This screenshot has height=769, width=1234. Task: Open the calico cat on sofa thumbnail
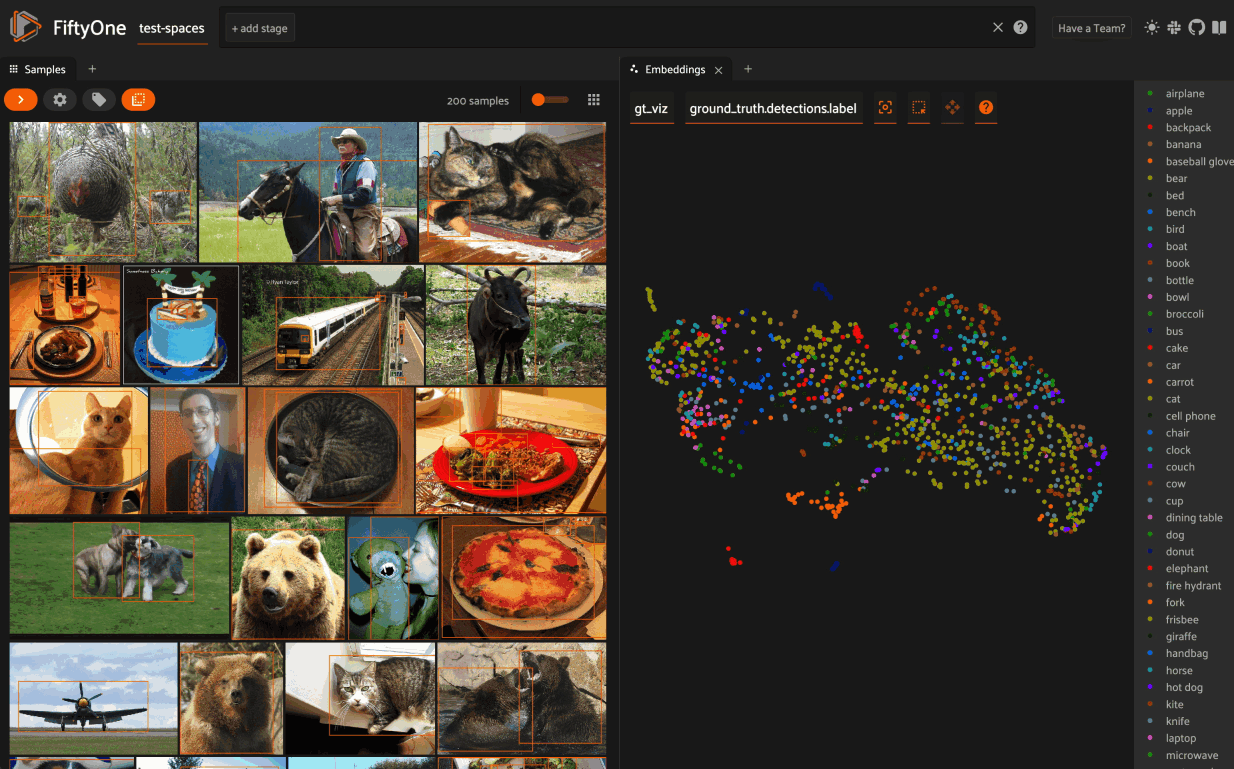[513, 192]
